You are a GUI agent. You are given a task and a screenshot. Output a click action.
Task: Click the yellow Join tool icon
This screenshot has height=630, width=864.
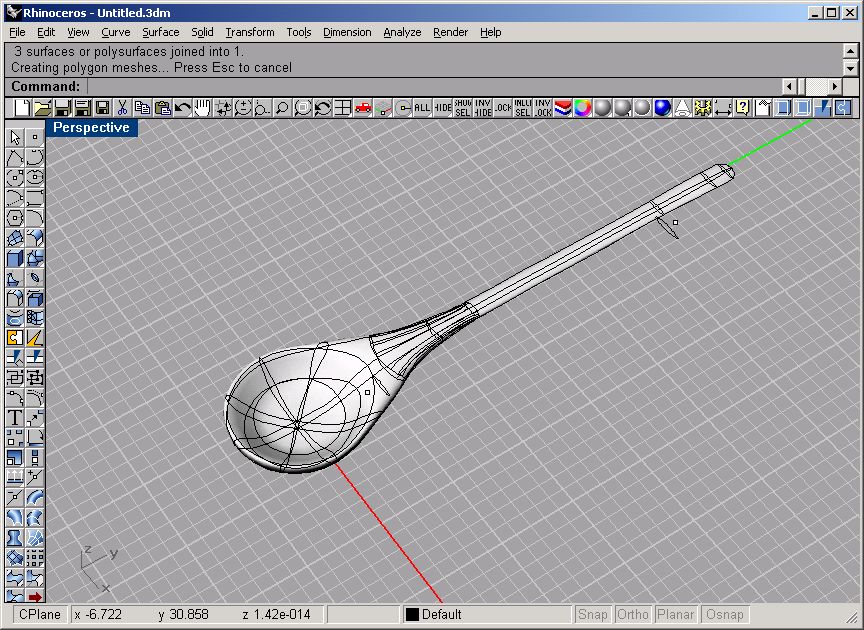[x=15, y=337]
